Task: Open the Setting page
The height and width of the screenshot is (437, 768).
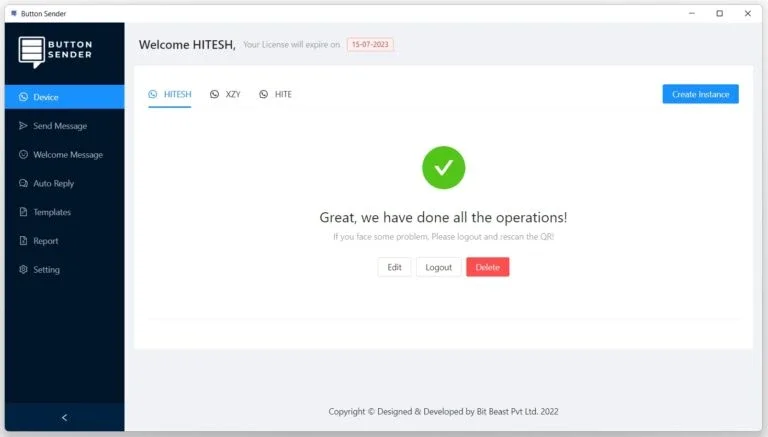Action: tap(65, 269)
